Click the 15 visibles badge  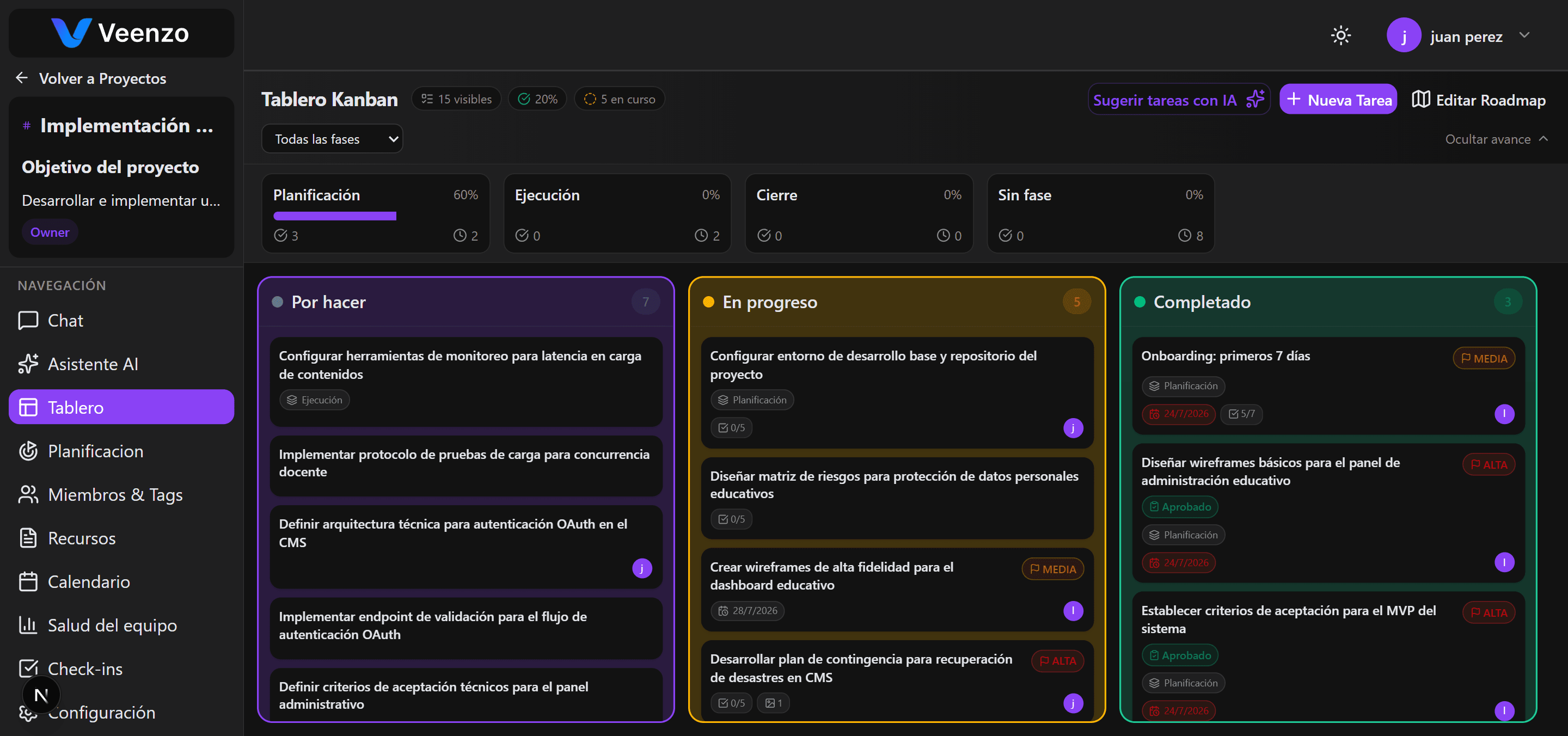tap(456, 99)
